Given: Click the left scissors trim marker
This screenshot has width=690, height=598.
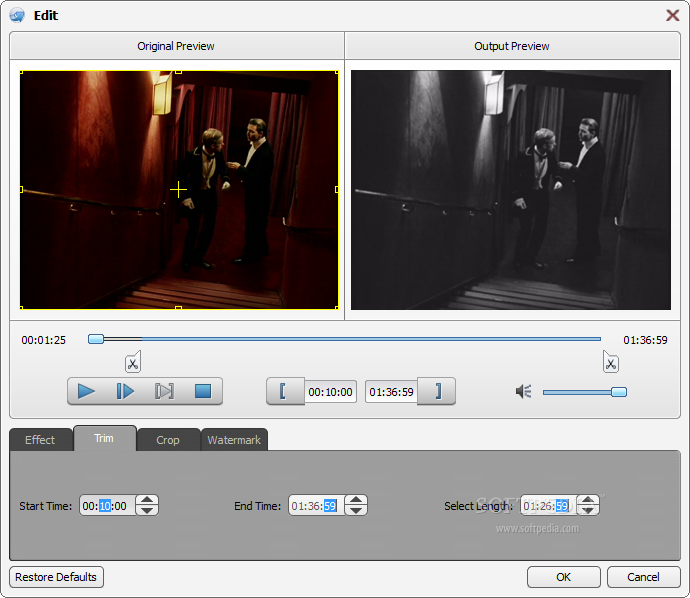Looking at the screenshot, I should (x=133, y=362).
